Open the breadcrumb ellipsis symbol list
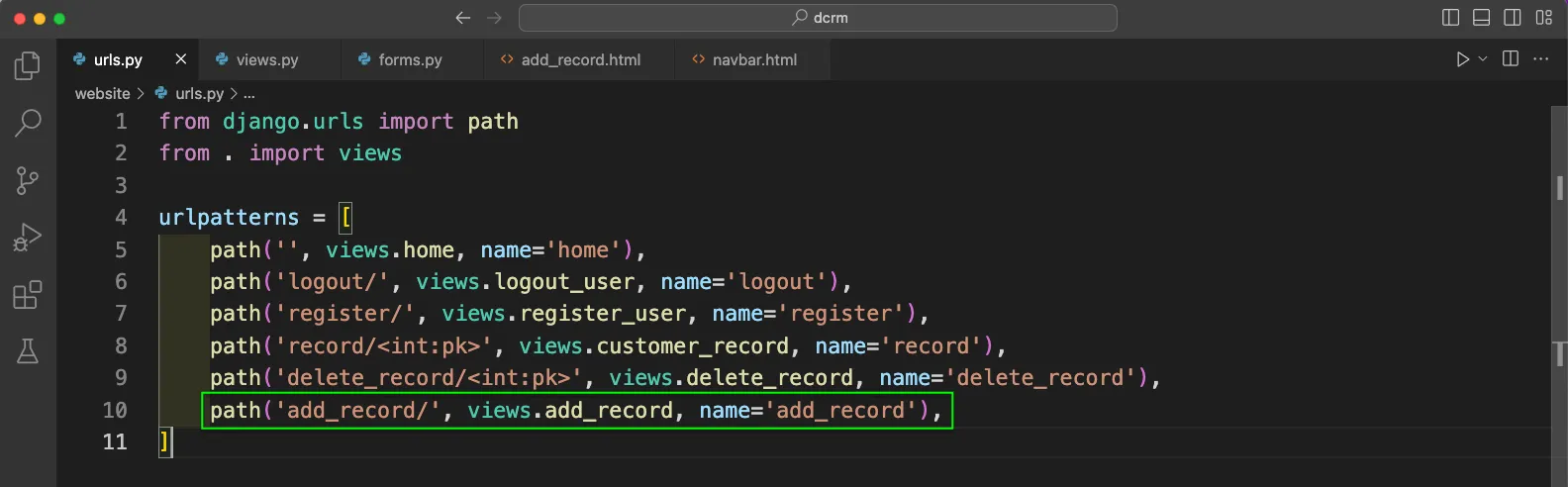Image resolution: width=1568 pixels, height=487 pixels. [x=249, y=93]
